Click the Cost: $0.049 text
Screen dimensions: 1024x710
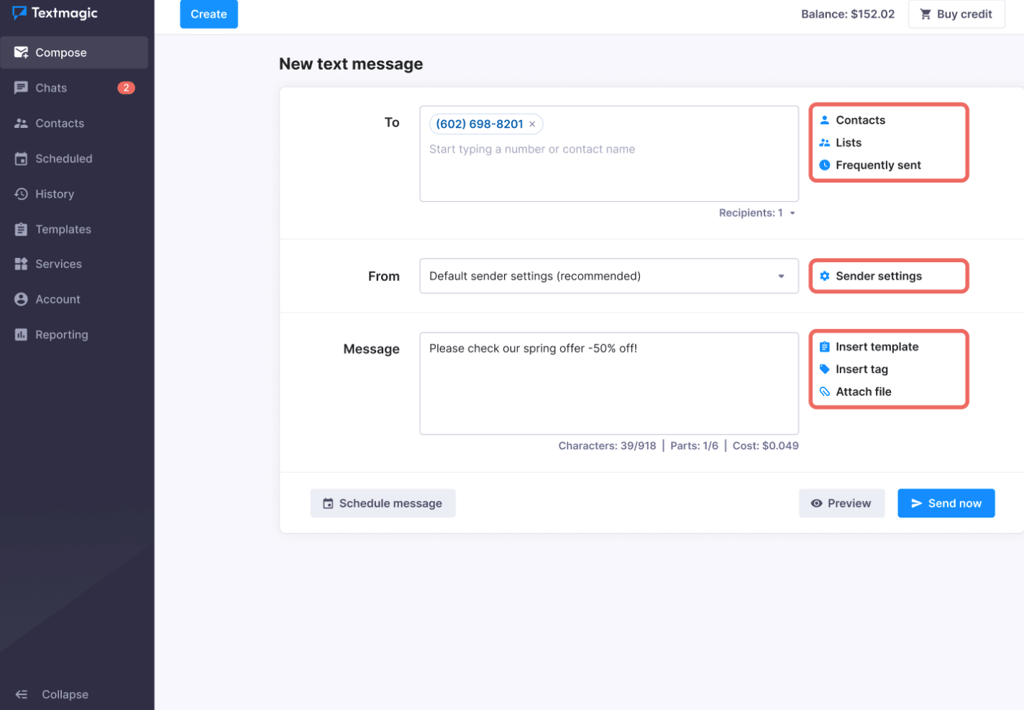tap(765, 446)
